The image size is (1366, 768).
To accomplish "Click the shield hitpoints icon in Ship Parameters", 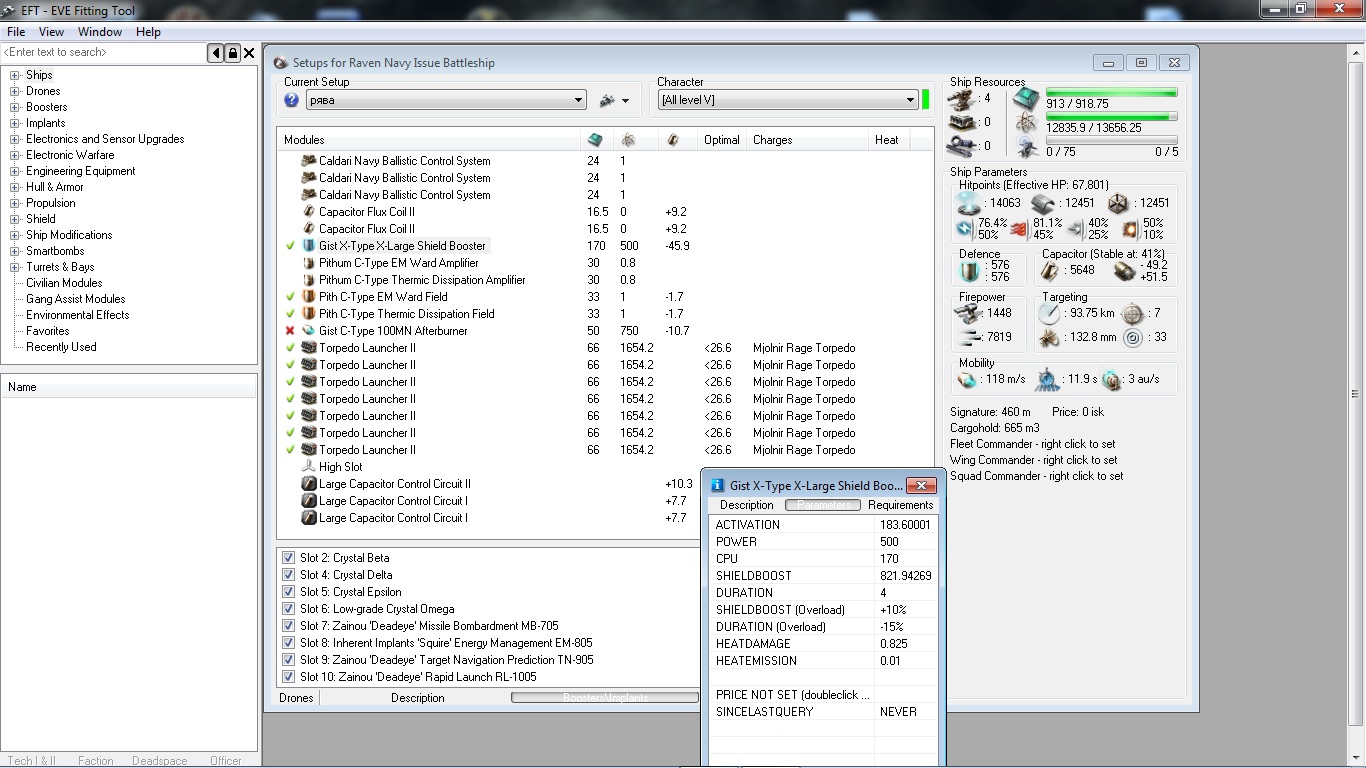I will [x=968, y=203].
